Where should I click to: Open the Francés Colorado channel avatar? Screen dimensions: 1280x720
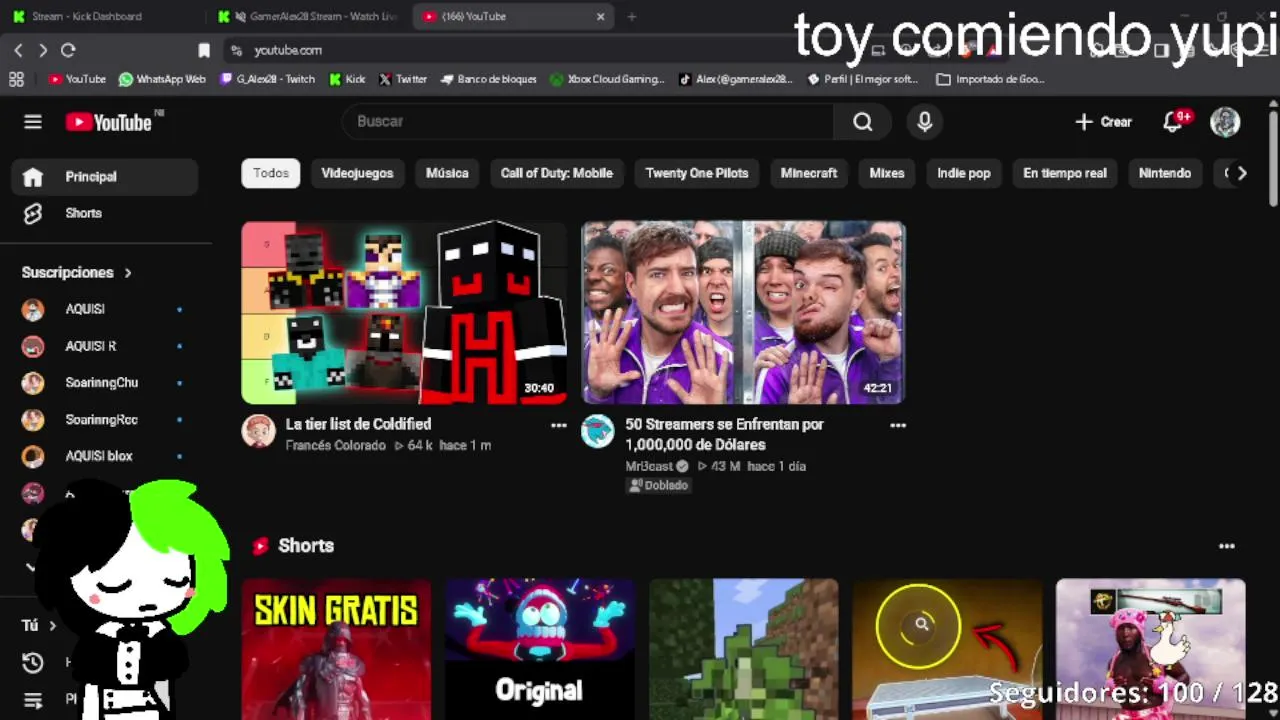(258, 431)
